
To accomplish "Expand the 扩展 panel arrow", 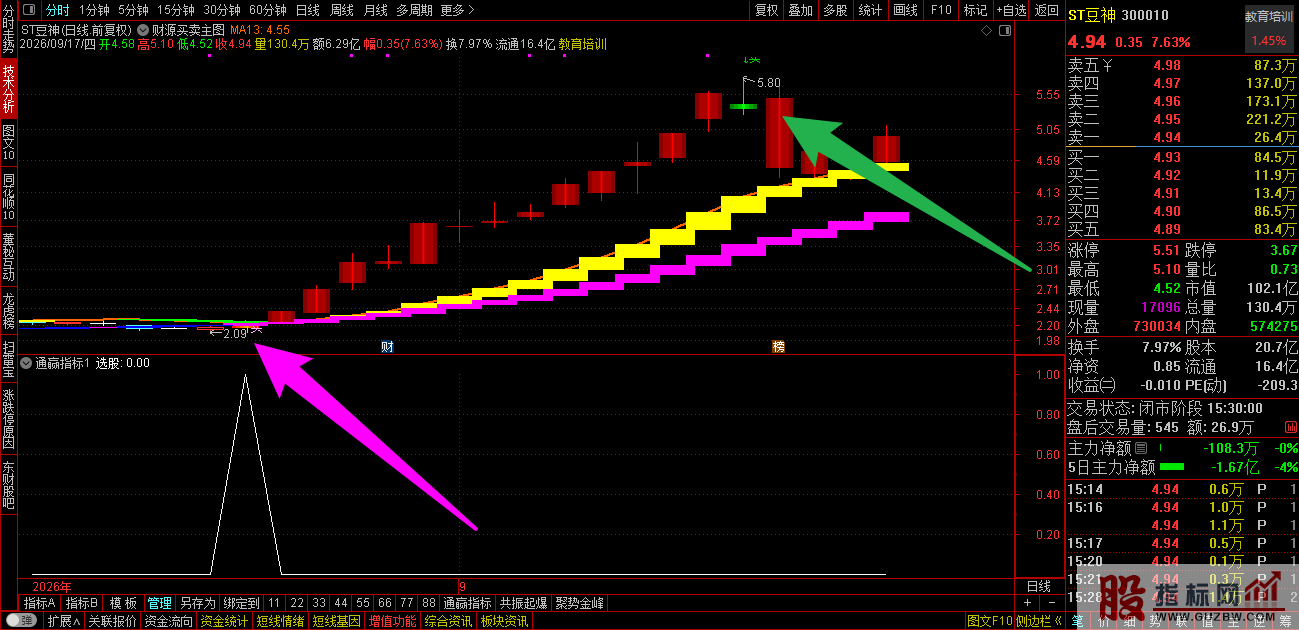I will [65, 621].
